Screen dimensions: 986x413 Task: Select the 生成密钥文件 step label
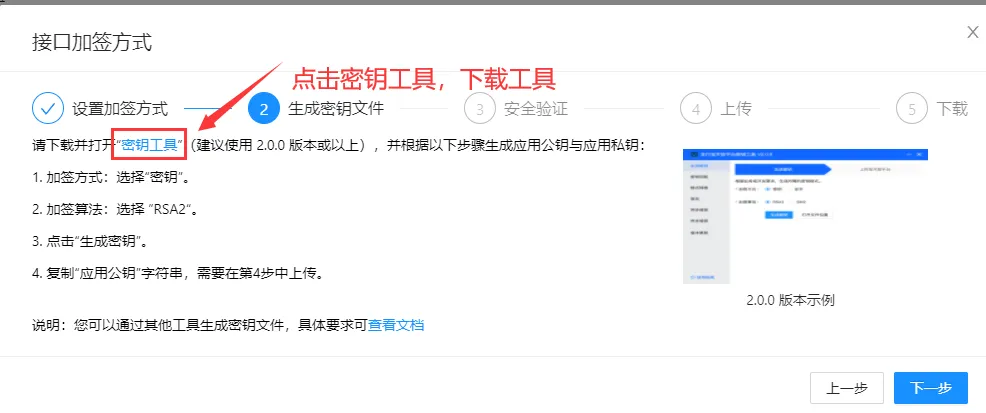pos(335,108)
